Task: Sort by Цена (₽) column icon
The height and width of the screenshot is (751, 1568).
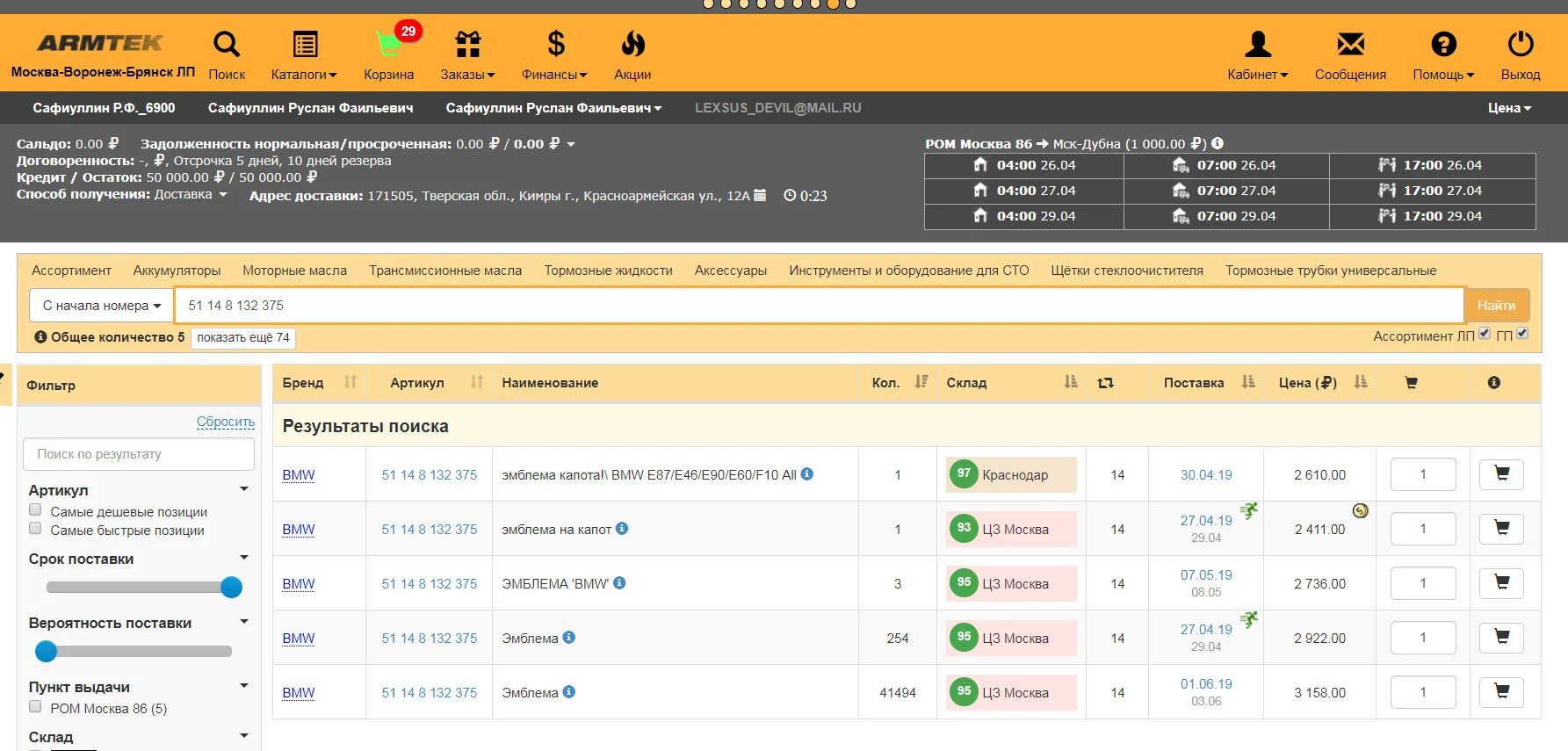Action: tap(1361, 382)
